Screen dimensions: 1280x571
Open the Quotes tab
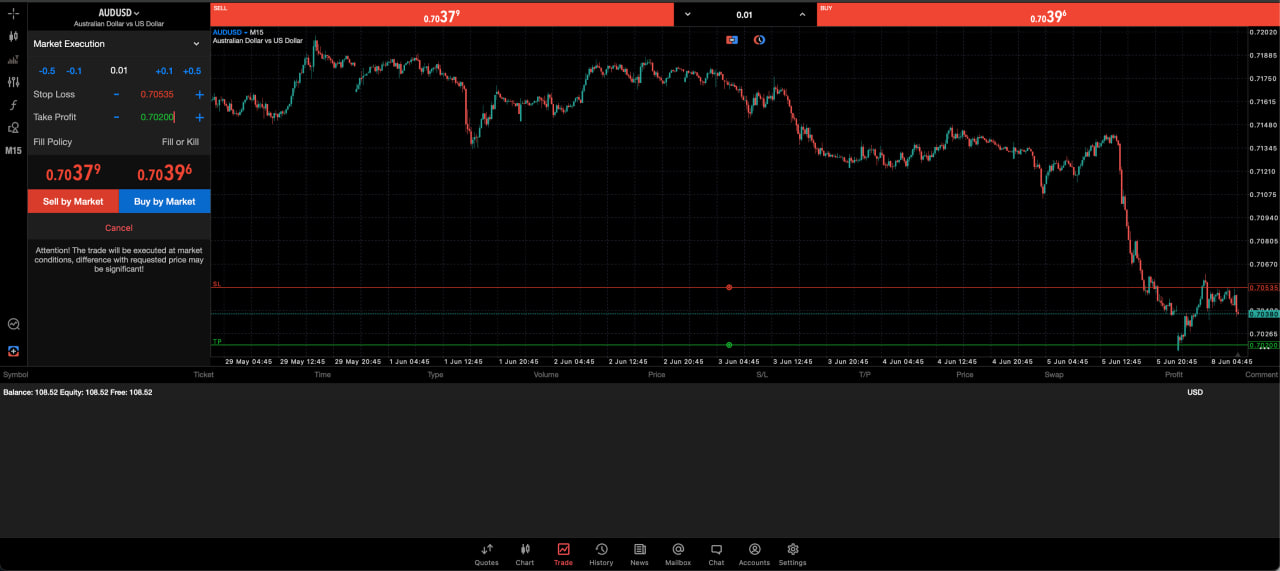click(487, 554)
